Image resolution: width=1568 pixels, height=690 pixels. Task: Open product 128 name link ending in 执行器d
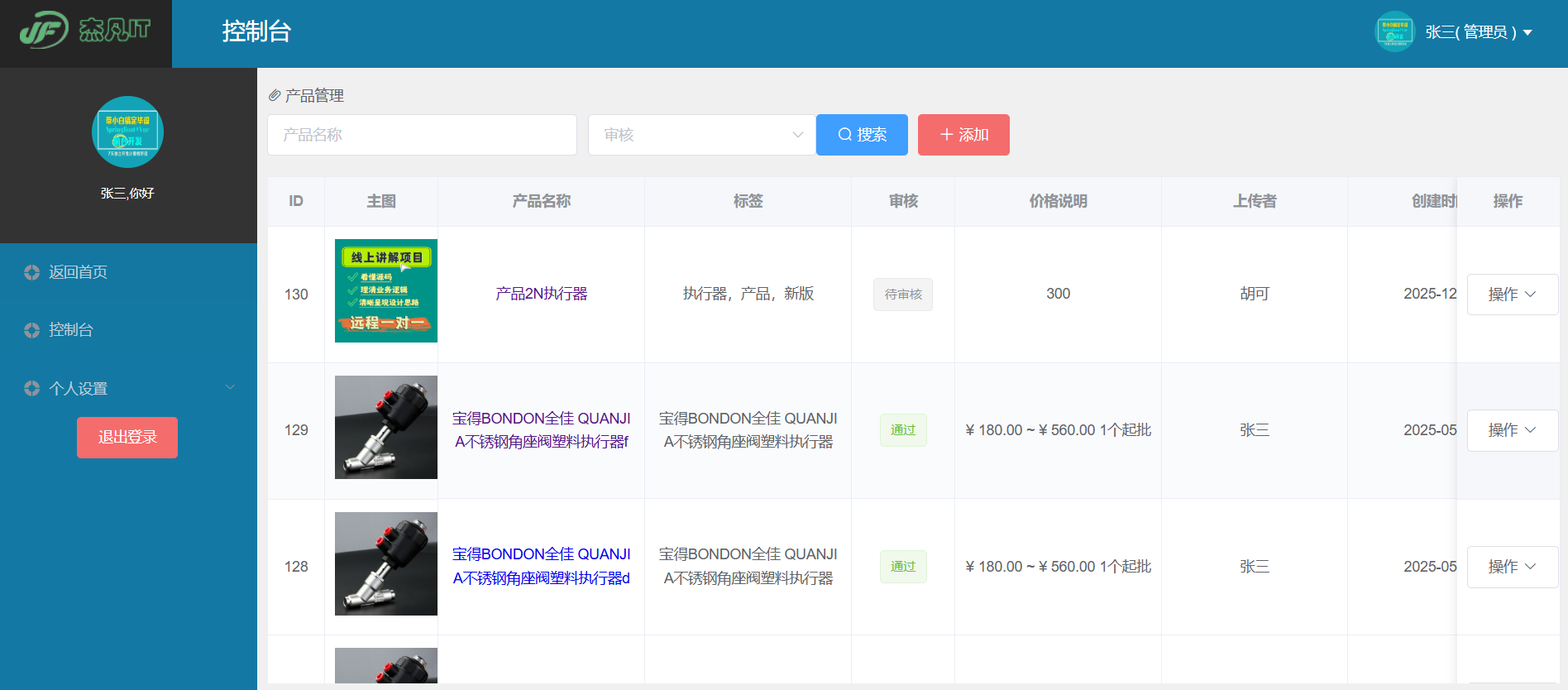point(542,566)
